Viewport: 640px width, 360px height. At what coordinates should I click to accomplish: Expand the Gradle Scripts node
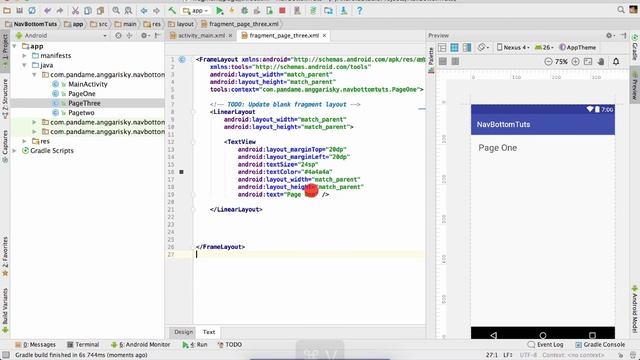(15, 151)
